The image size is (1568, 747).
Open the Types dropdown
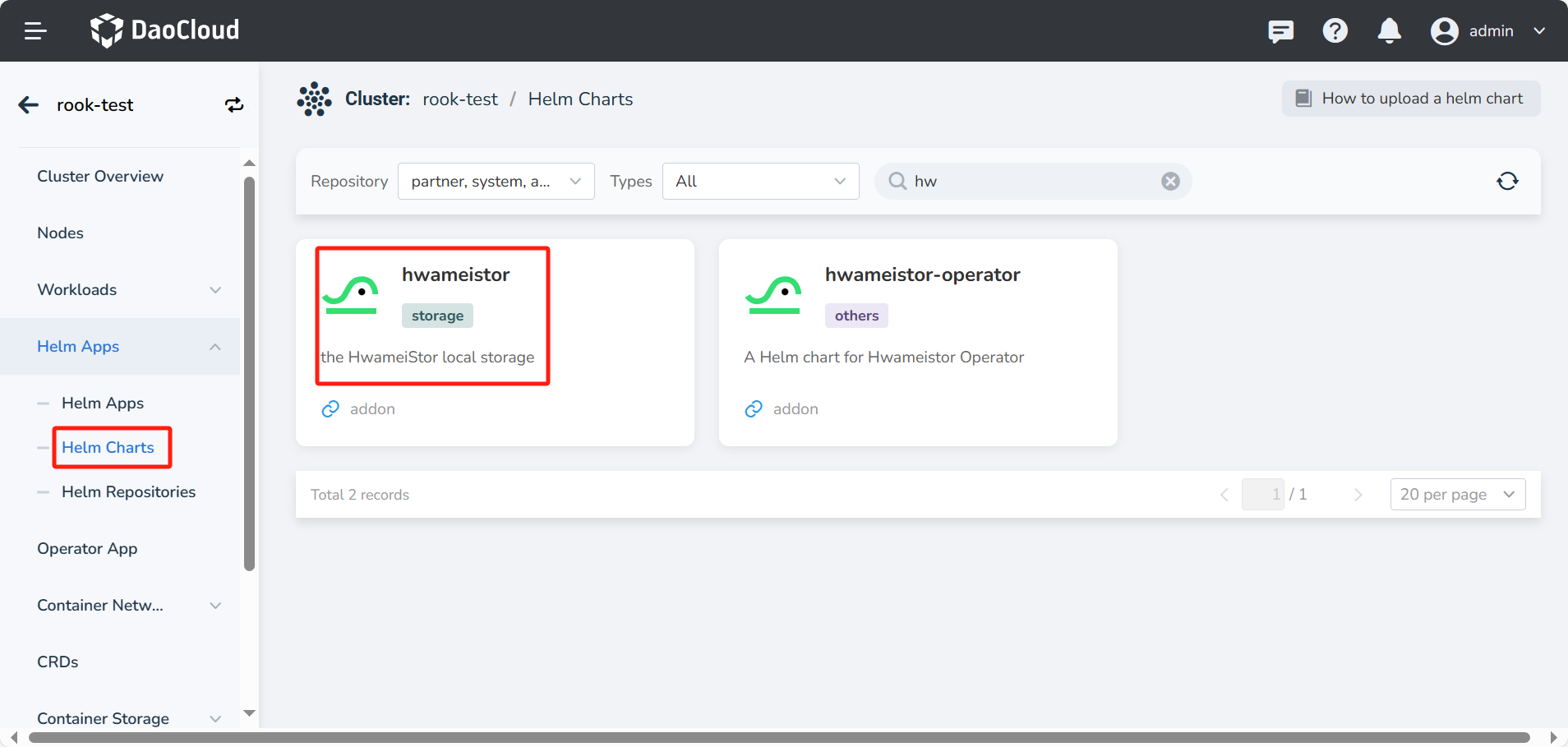(760, 182)
